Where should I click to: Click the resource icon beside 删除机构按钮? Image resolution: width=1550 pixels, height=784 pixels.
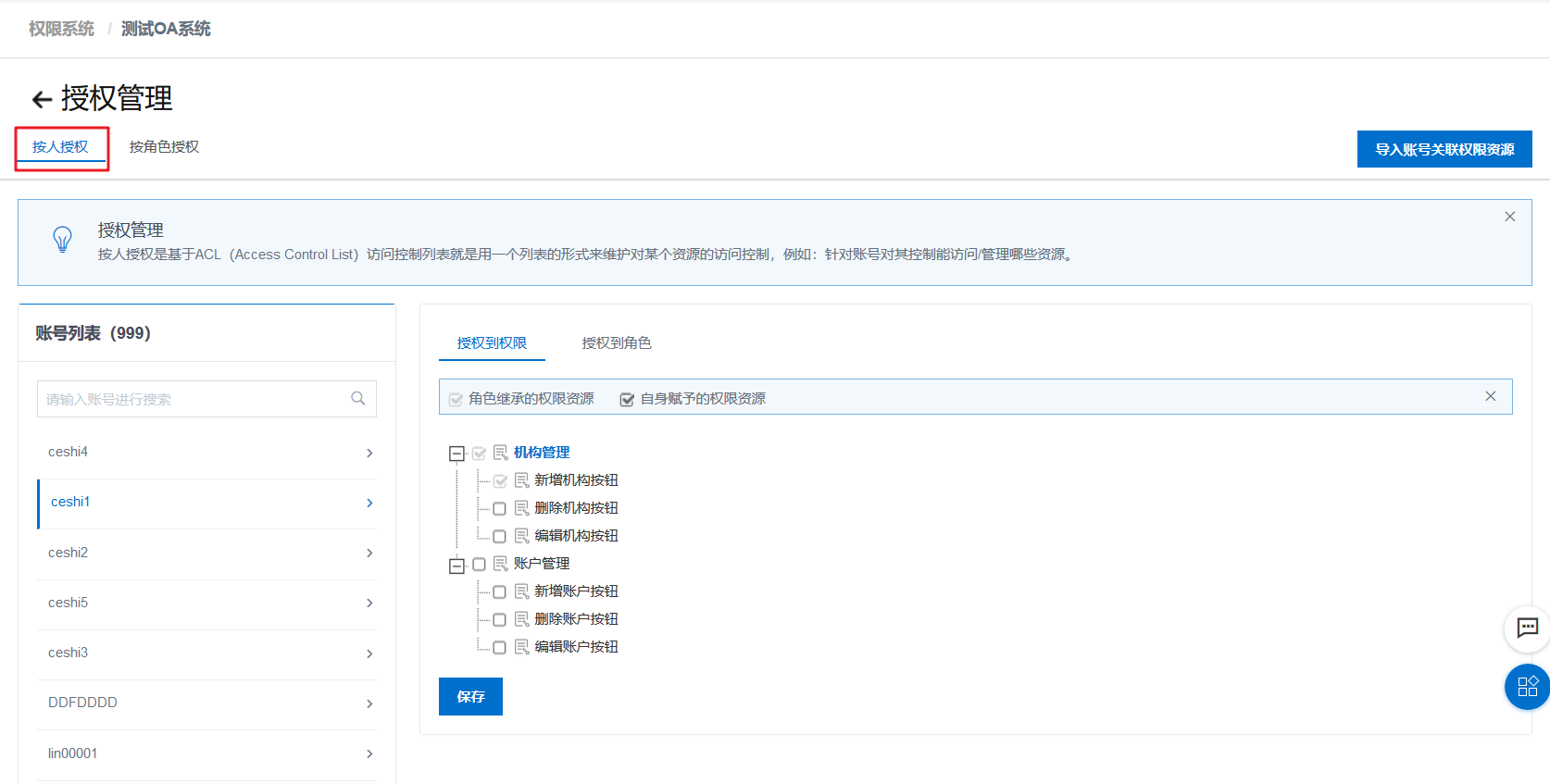pyautogui.click(x=521, y=508)
